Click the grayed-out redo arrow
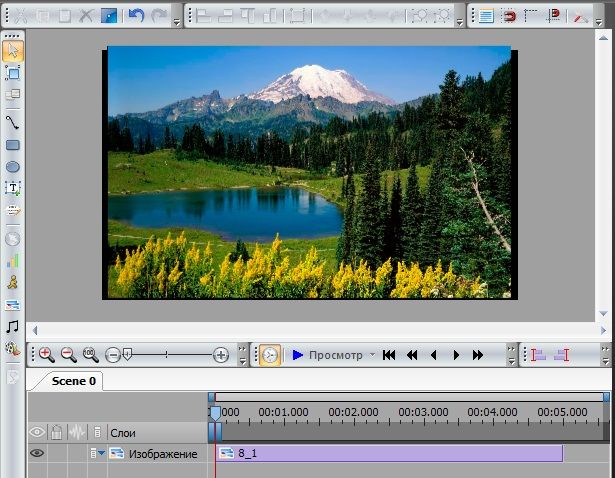 tap(159, 16)
